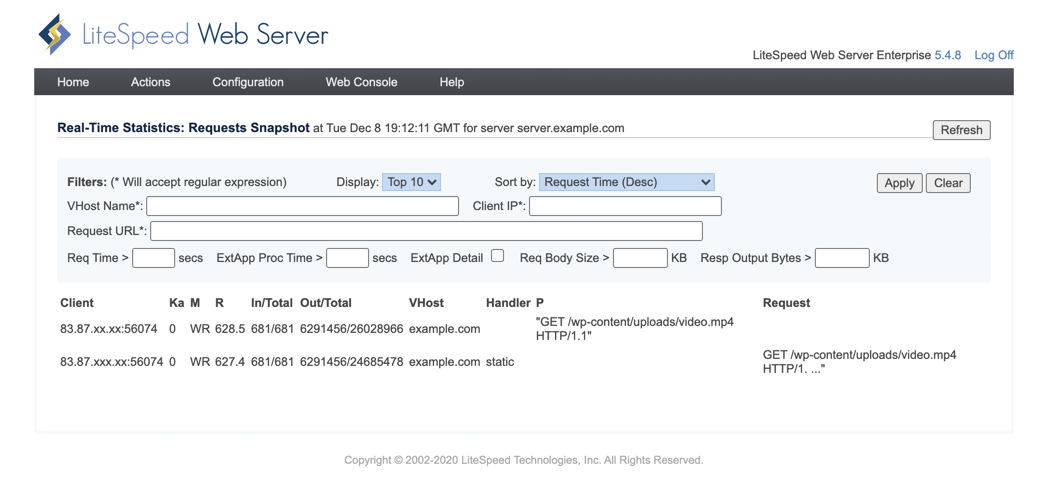Click the Request URL text field
This screenshot has width=1059, height=479.
[426, 231]
